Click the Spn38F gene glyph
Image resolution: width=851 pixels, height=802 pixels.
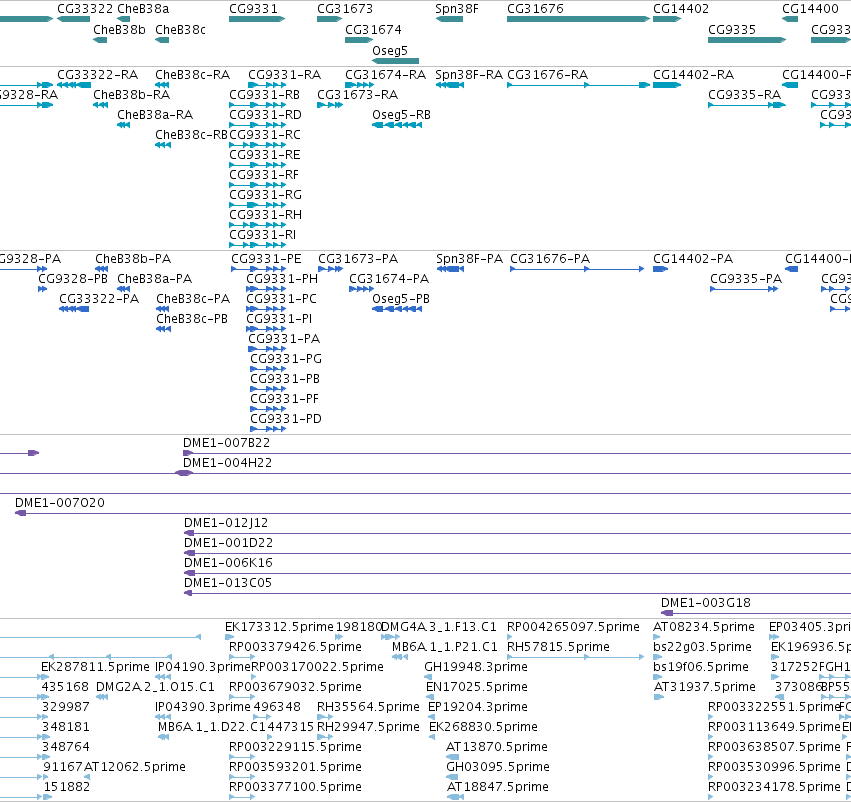[449, 19]
